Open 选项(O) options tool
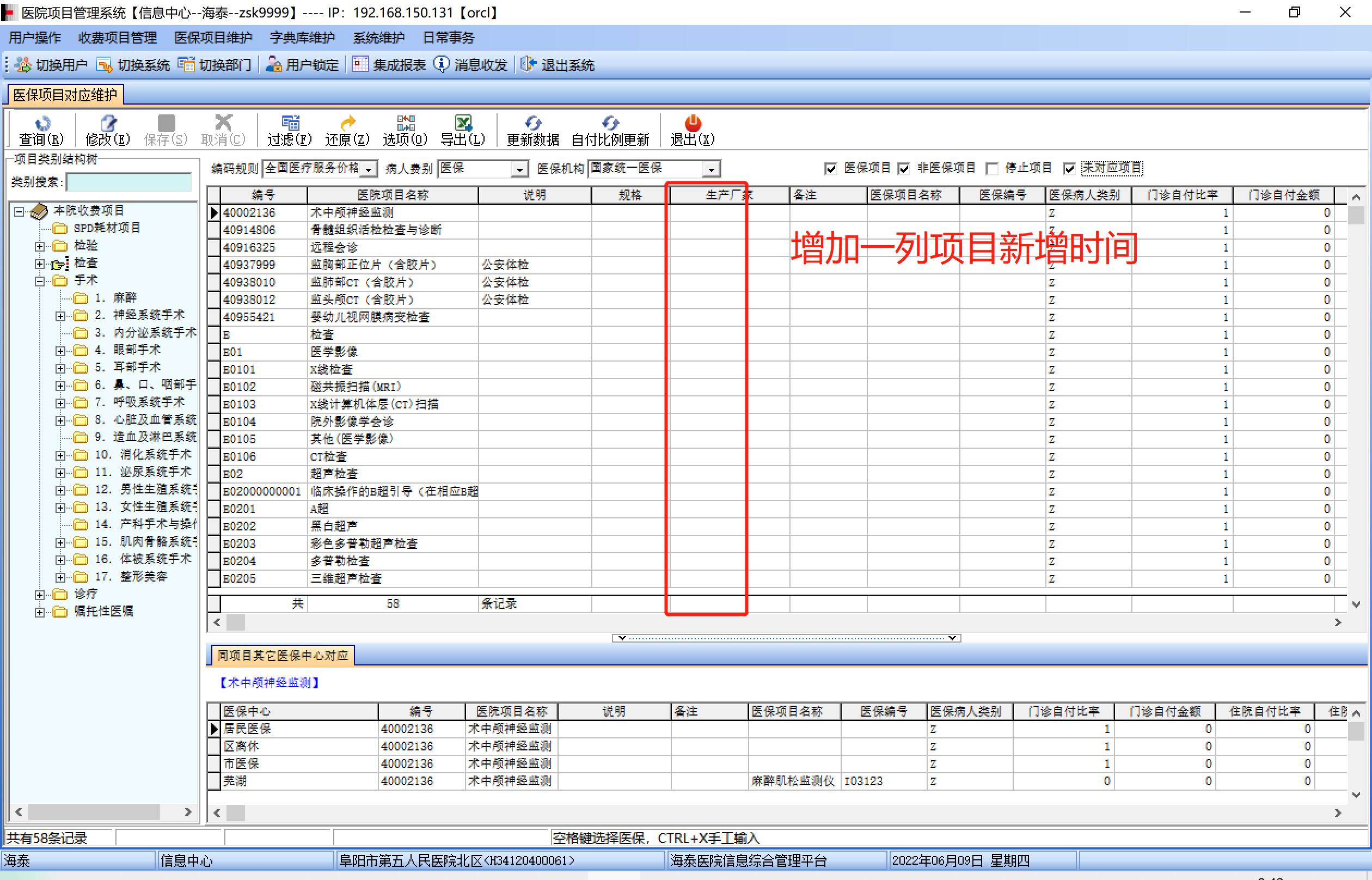 coord(405,124)
